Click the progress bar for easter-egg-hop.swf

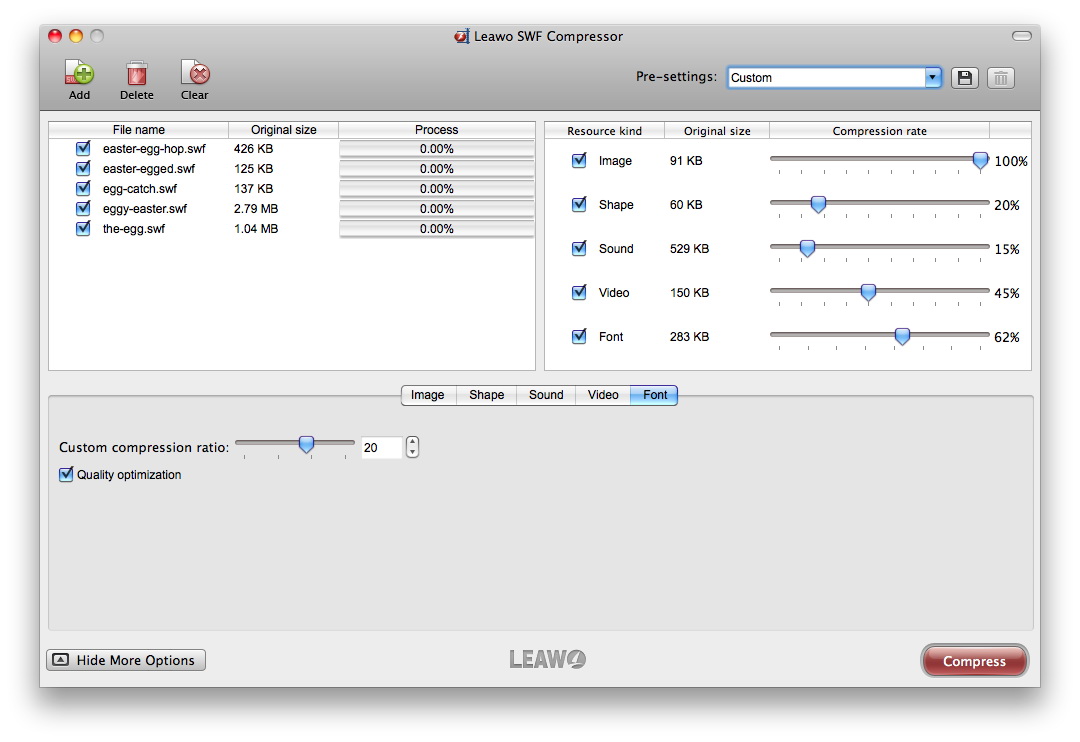click(x=437, y=149)
